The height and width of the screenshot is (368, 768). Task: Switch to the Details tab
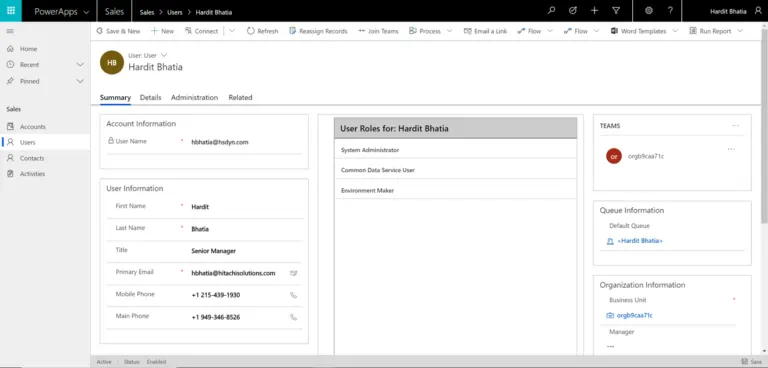pyautogui.click(x=150, y=98)
